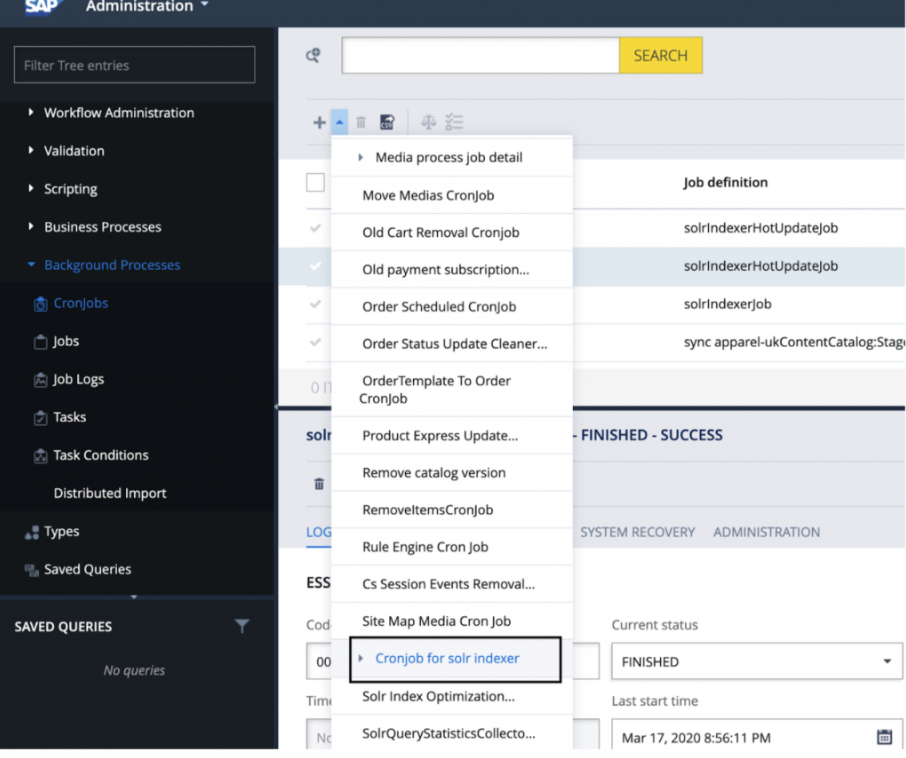Screen dimensions: 906x758
Task: Select Remove catalog version entry
Action: [x=452, y=473]
